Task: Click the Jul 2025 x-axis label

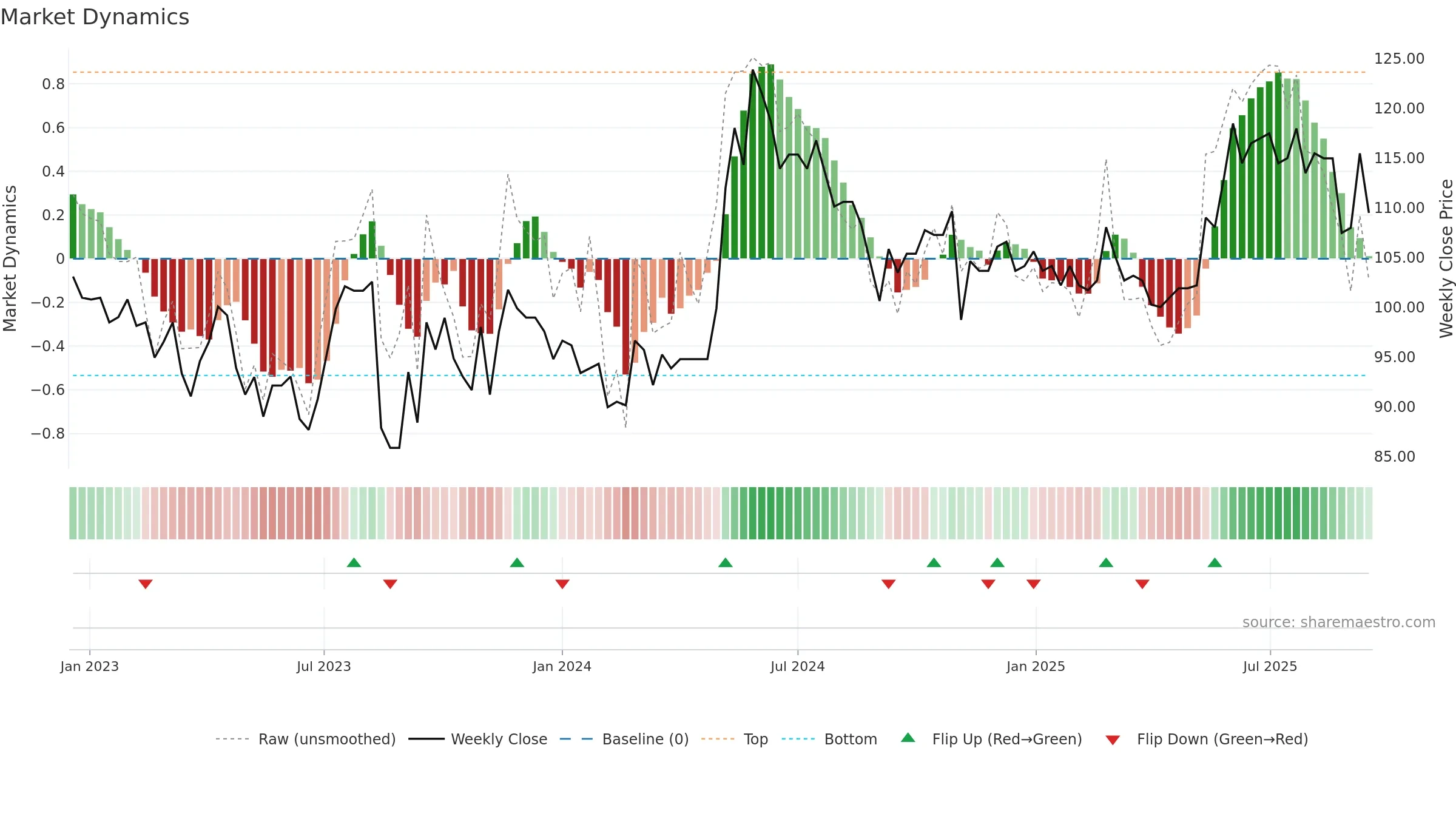Action: click(1270, 666)
